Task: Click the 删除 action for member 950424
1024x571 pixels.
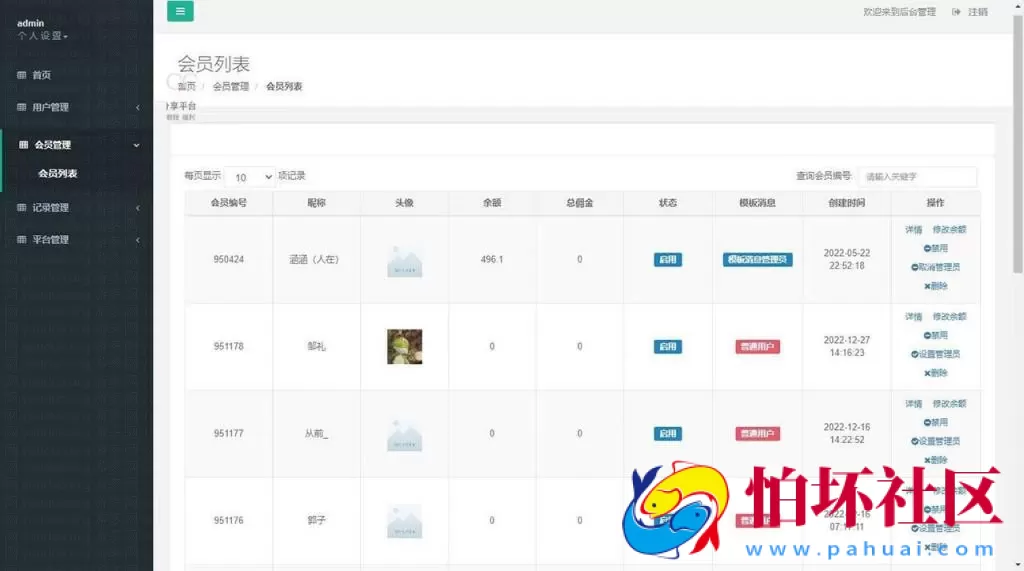Action: (x=936, y=286)
